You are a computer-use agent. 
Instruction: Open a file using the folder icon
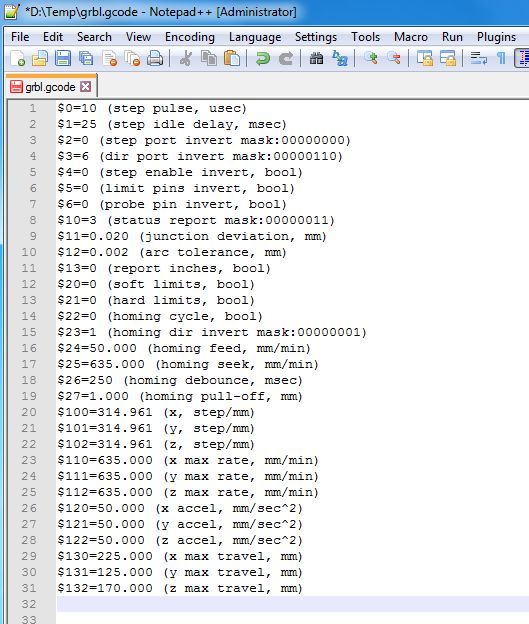point(40,58)
